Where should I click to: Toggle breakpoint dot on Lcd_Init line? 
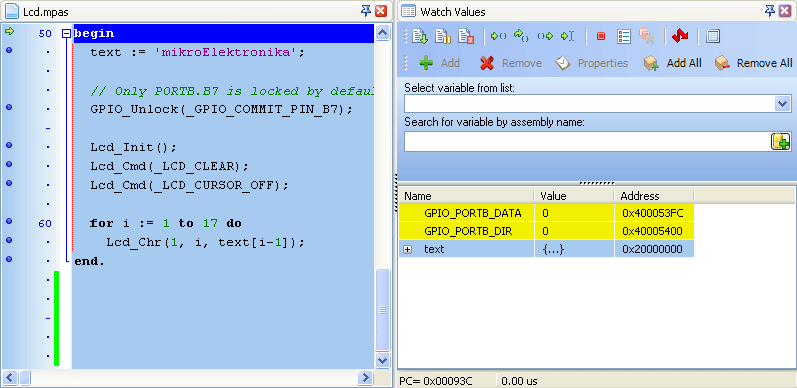point(9,145)
